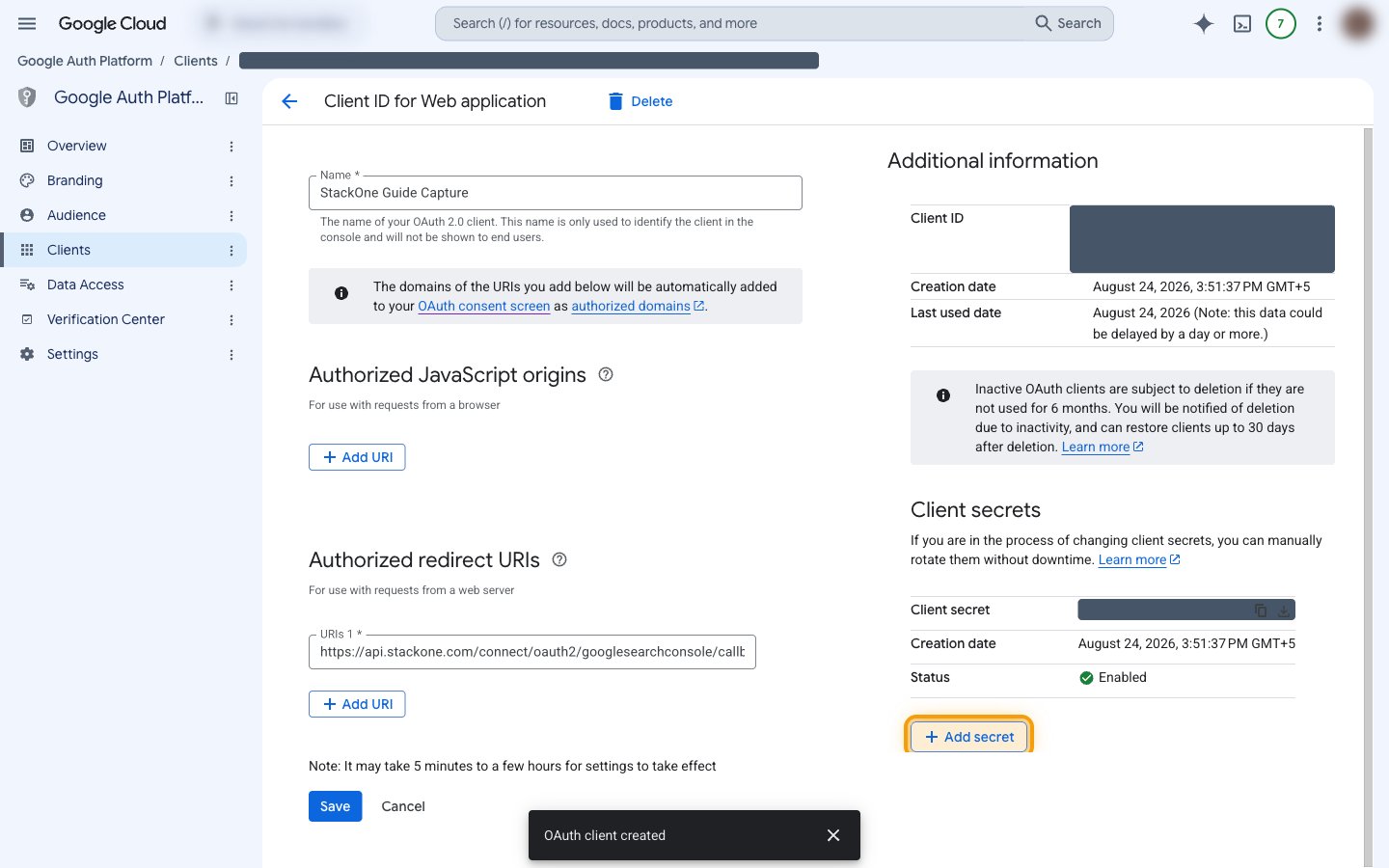The height and width of the screenshot is (868, 1389).
Task: Open the authorized domains link
Action: point(638,306)
